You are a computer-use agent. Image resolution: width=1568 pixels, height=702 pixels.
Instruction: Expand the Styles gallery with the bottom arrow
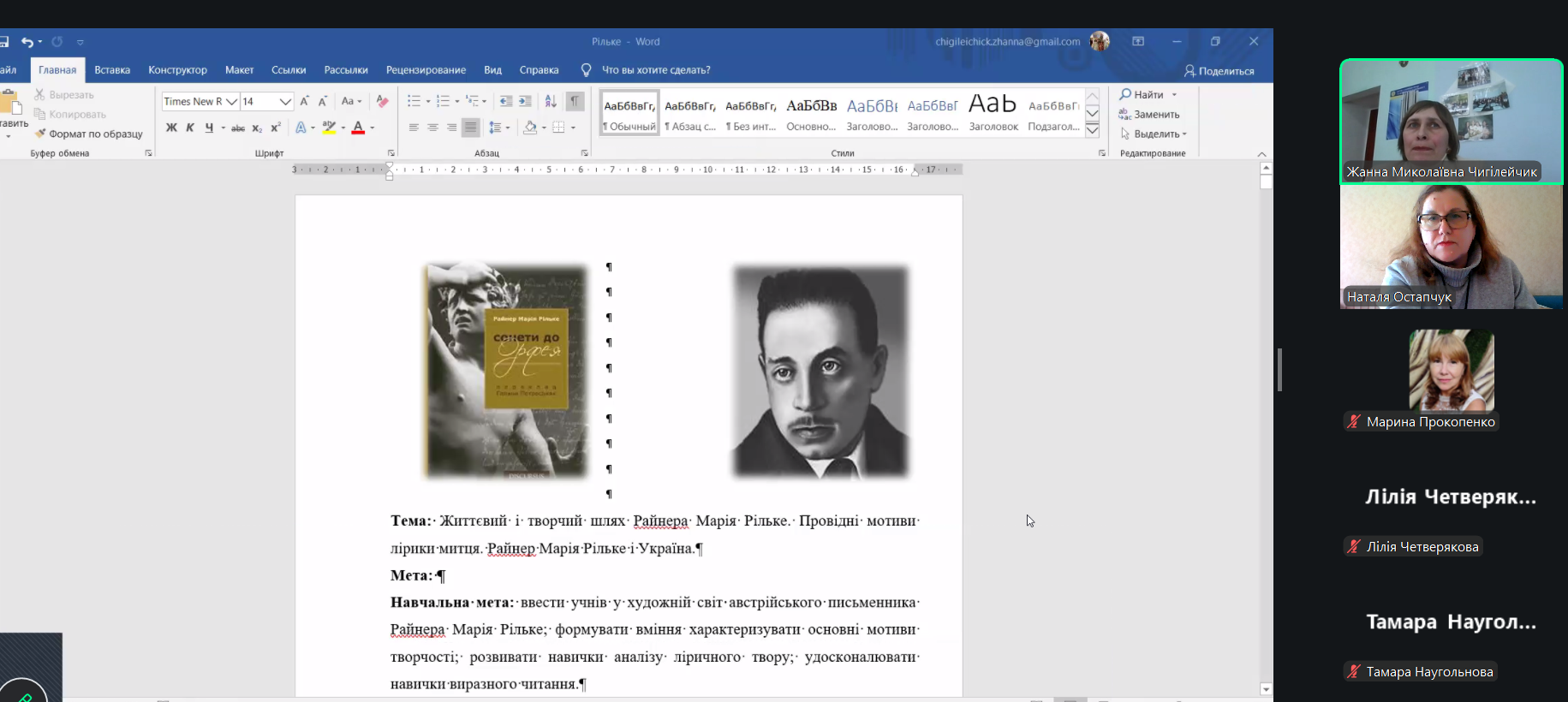(x=1093, y=130)
